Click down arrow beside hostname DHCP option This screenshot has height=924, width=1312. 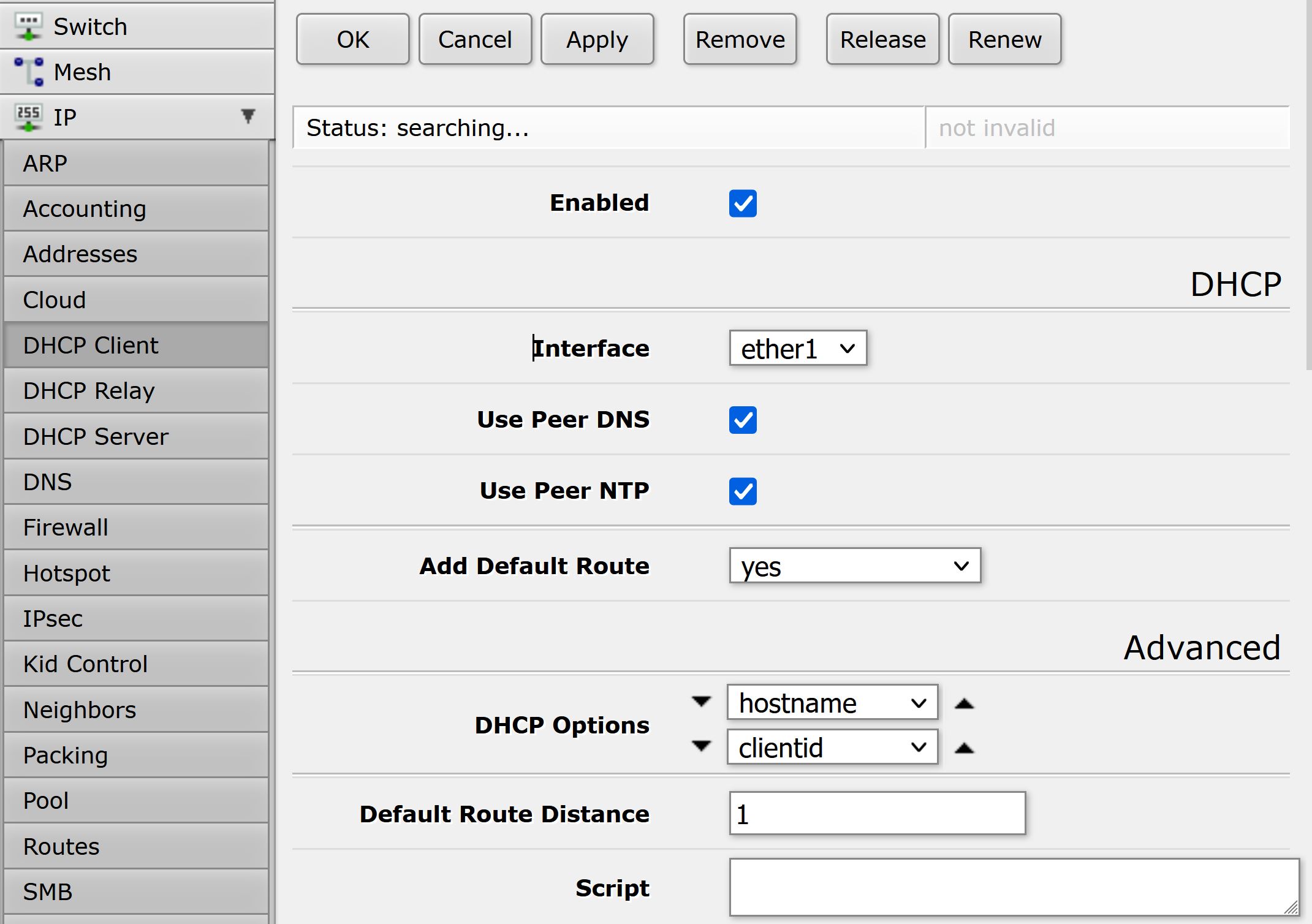click(x=701, y=701)
